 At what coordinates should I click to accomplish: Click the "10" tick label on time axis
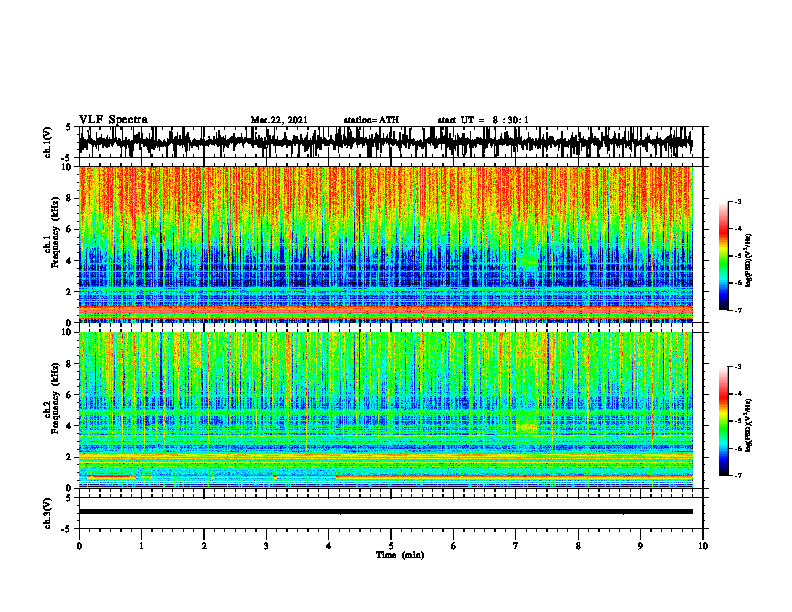pyautogui.click(x=703, y=546)
